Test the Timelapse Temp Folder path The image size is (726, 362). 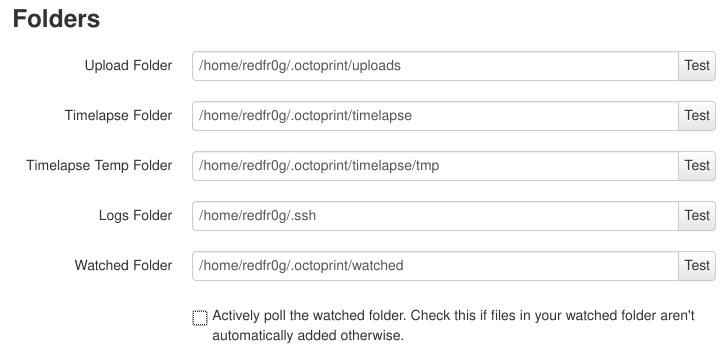click(697, 166)
